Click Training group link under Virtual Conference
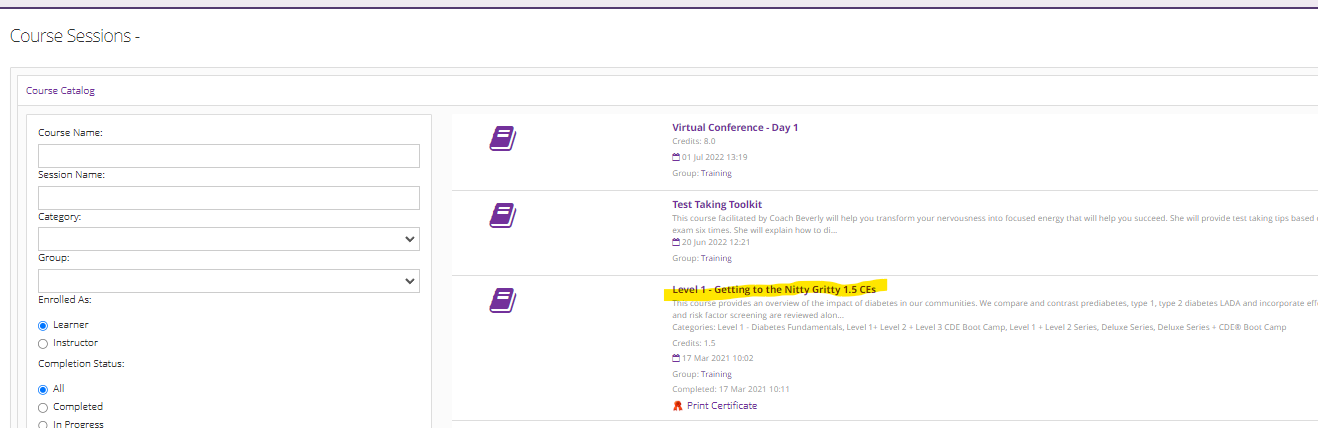The width and height of the screenshot is (1318, 428). pyautogui.click(x=715, y=173)
